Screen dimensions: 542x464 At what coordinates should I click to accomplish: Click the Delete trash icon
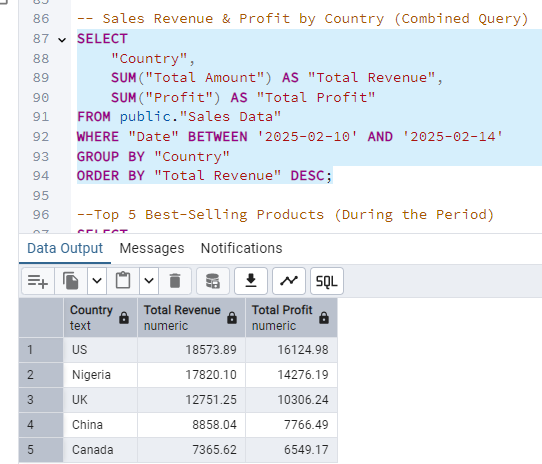pos(175,281)
